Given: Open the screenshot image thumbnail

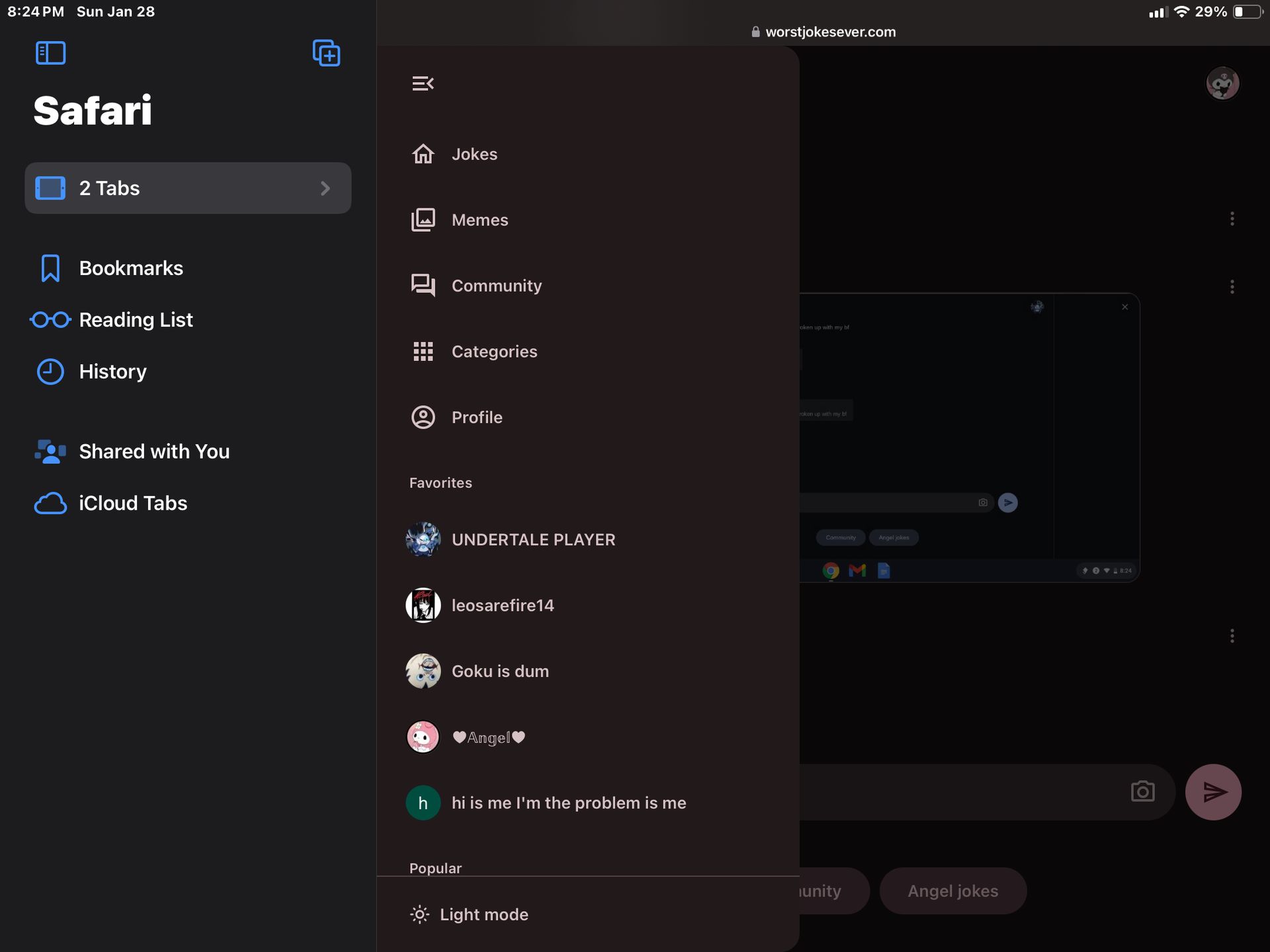Looking at the screenshot, I should click(x=969, y=438).
